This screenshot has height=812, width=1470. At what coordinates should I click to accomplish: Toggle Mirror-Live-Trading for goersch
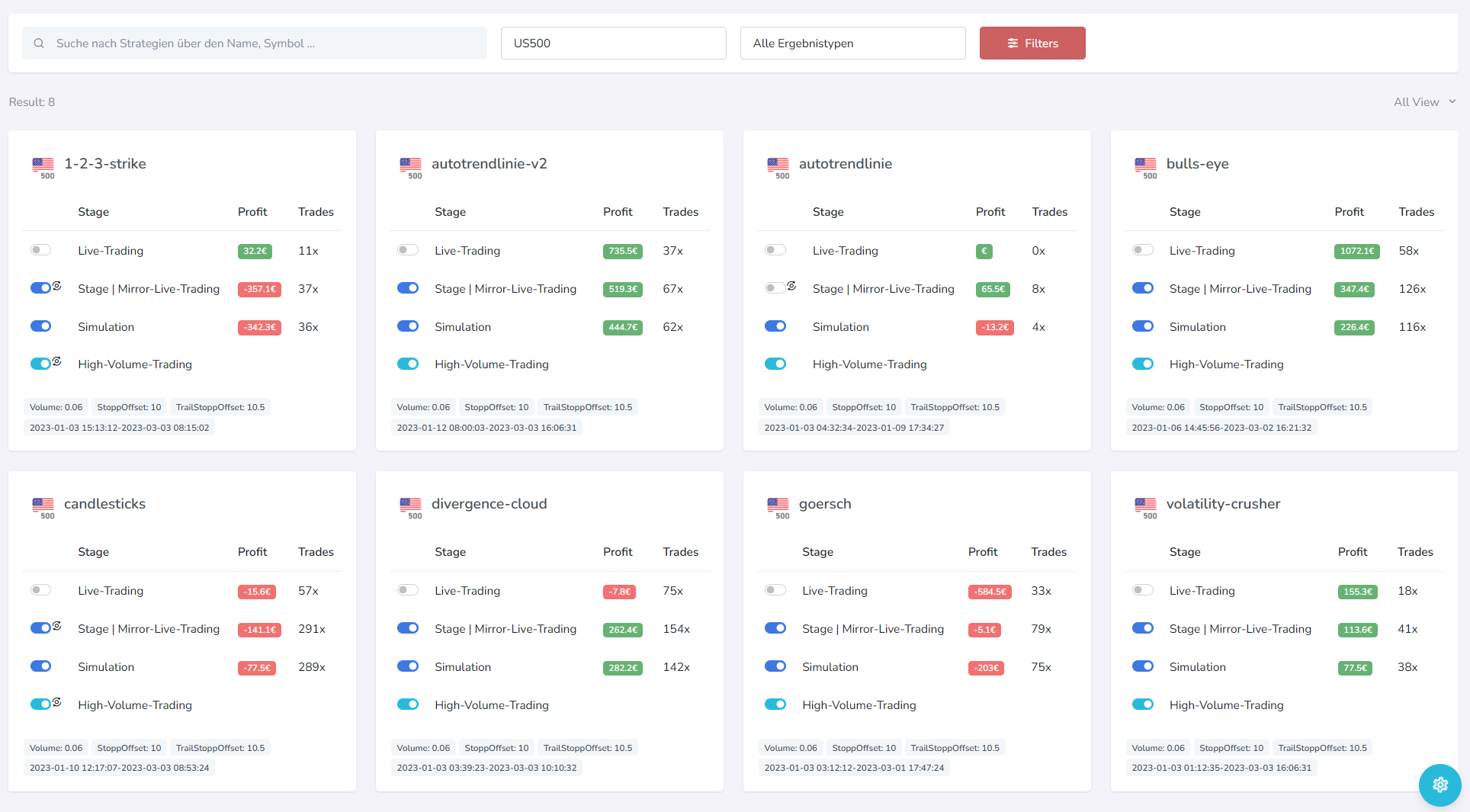point(775,628)
